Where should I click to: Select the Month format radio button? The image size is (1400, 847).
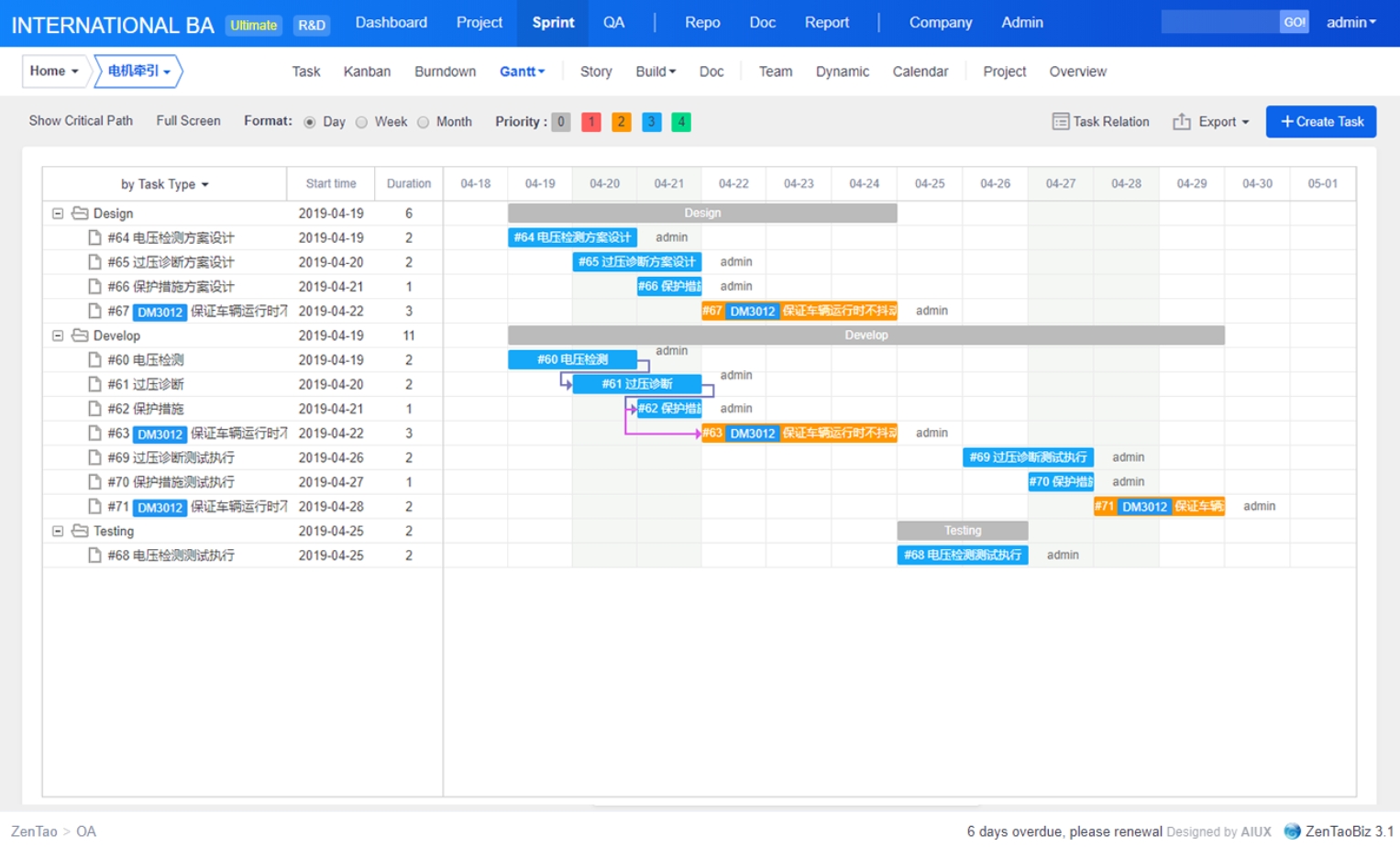(x=423, y=122)
